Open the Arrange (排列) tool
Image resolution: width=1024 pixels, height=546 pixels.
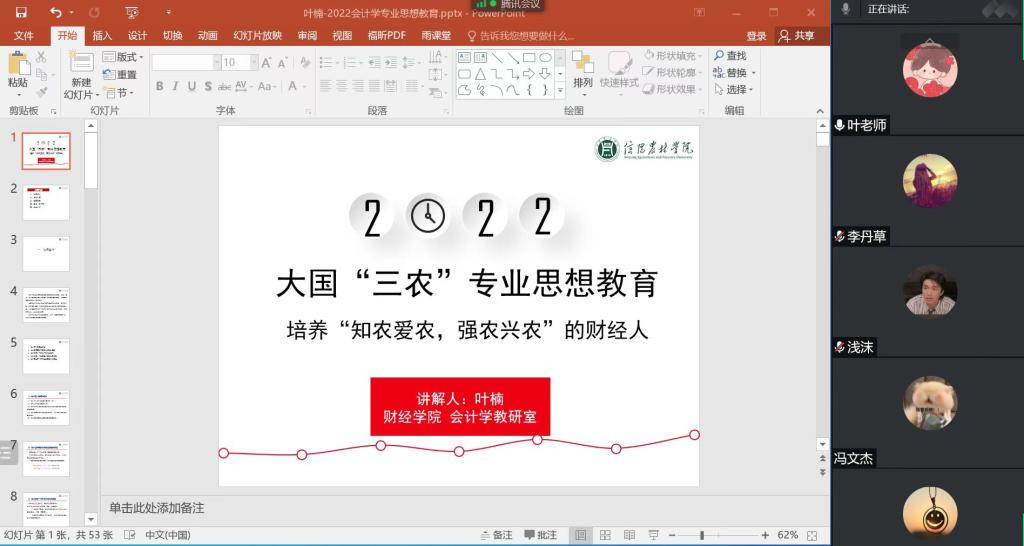(583, 68)
